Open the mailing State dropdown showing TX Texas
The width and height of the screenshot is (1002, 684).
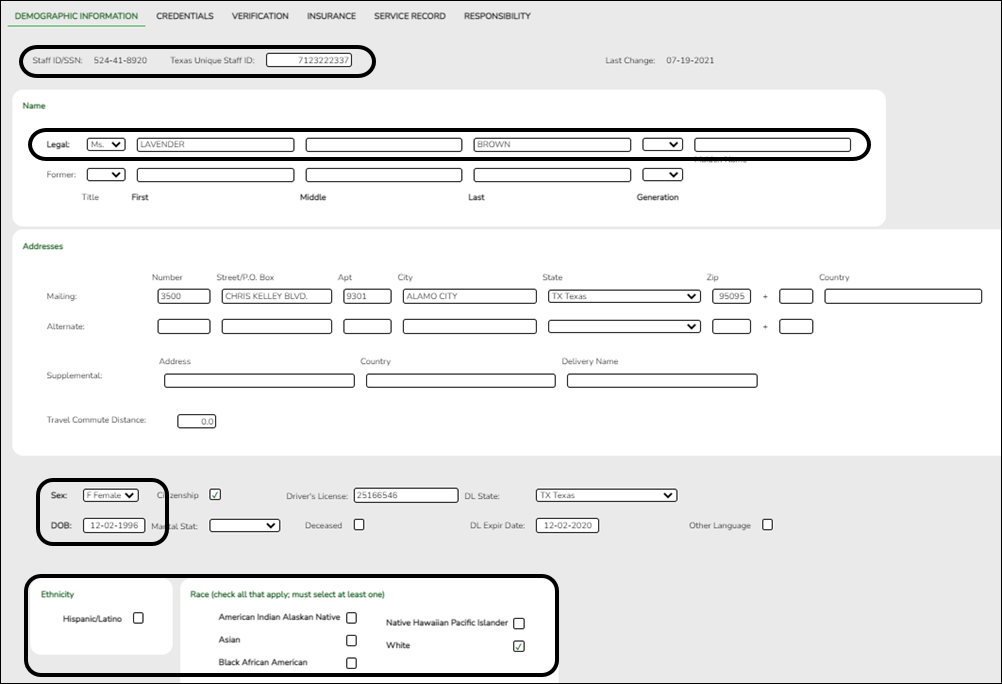tap(623, 296)
